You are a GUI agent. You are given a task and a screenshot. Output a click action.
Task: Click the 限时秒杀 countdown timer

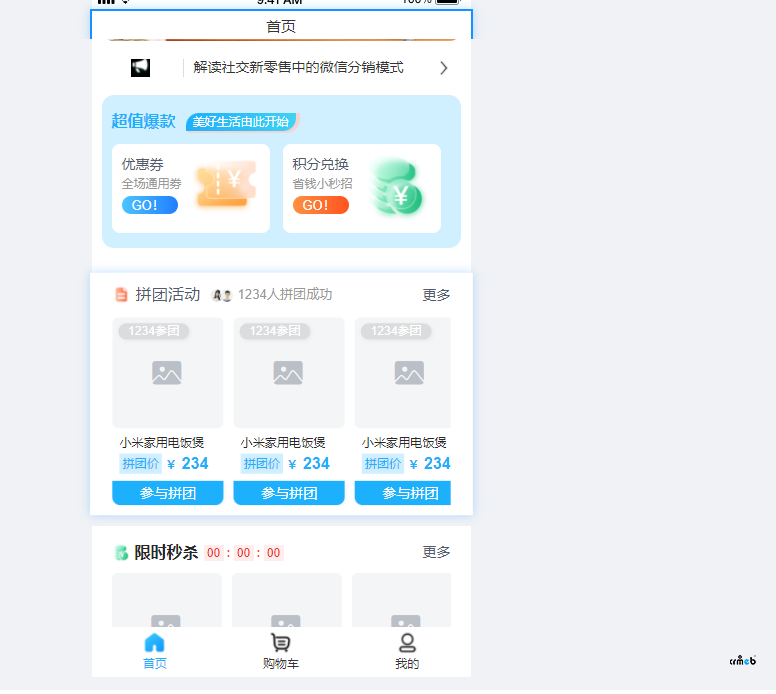coord(244,553)
